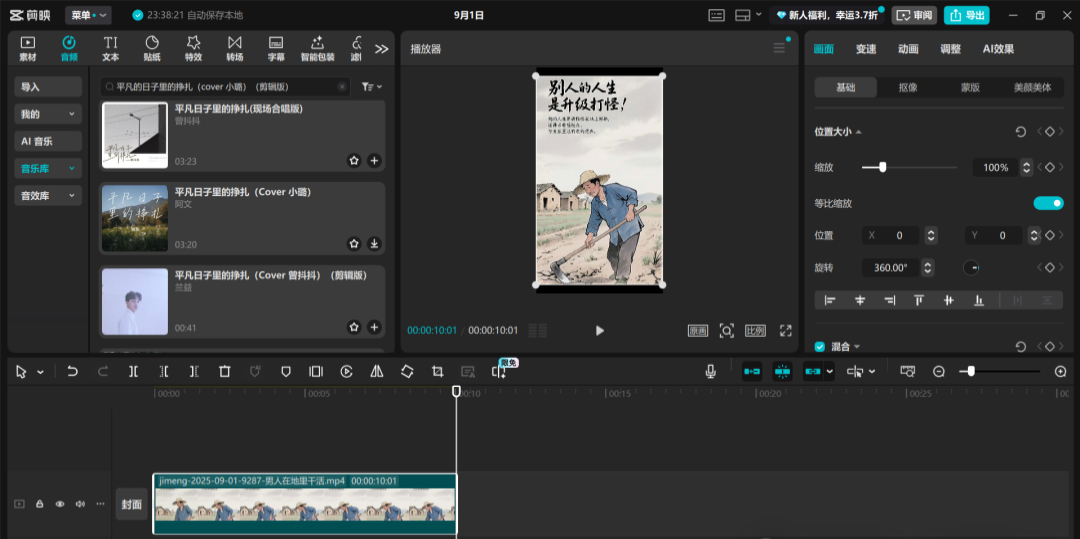Switch to the 动画 animation tab
Image resolution: width=1080 pixels, height=539 pixels.
click(x=908, y=49)
